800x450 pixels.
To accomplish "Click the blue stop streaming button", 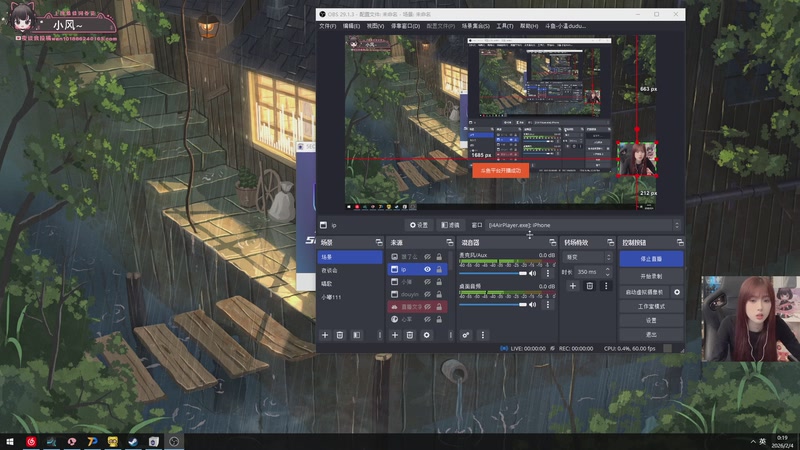I will [651, 259].
